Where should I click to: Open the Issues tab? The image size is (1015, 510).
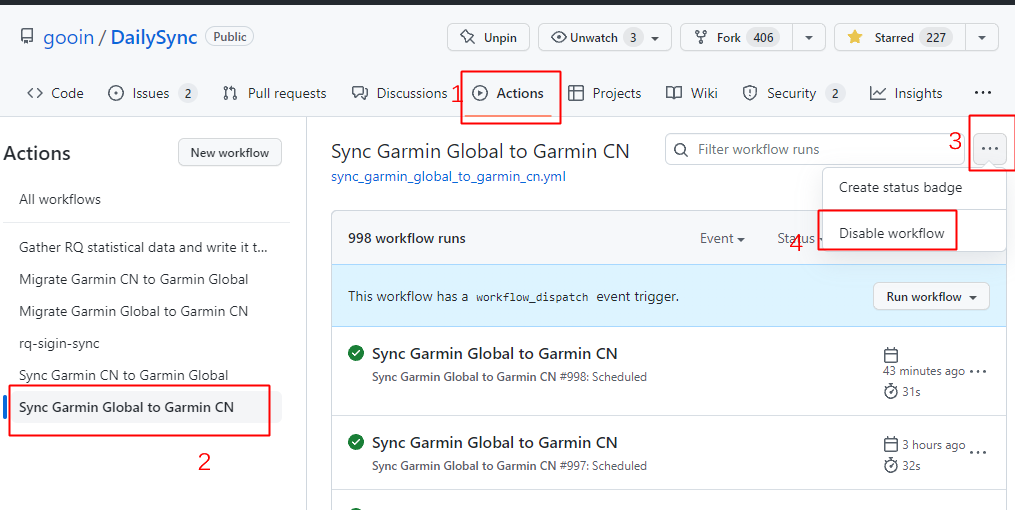pyautogui.click(x=152, y=93)
